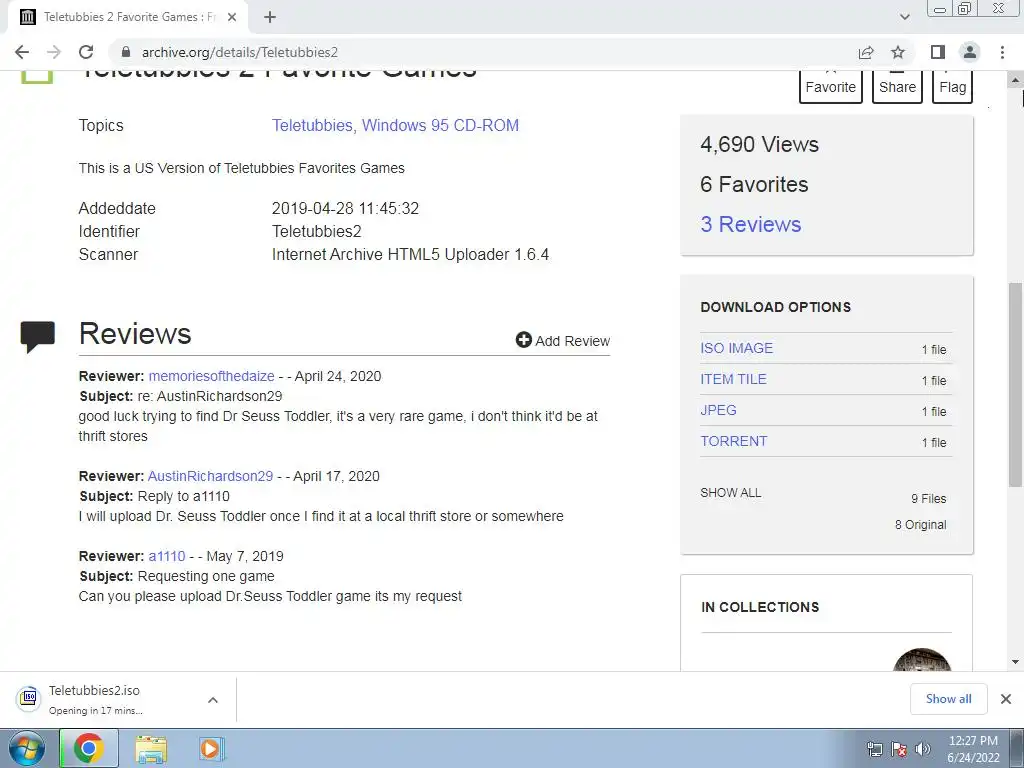The image size is (1024, 768).
Task: Download the TORRENT file
Action: tap(733, 441)
